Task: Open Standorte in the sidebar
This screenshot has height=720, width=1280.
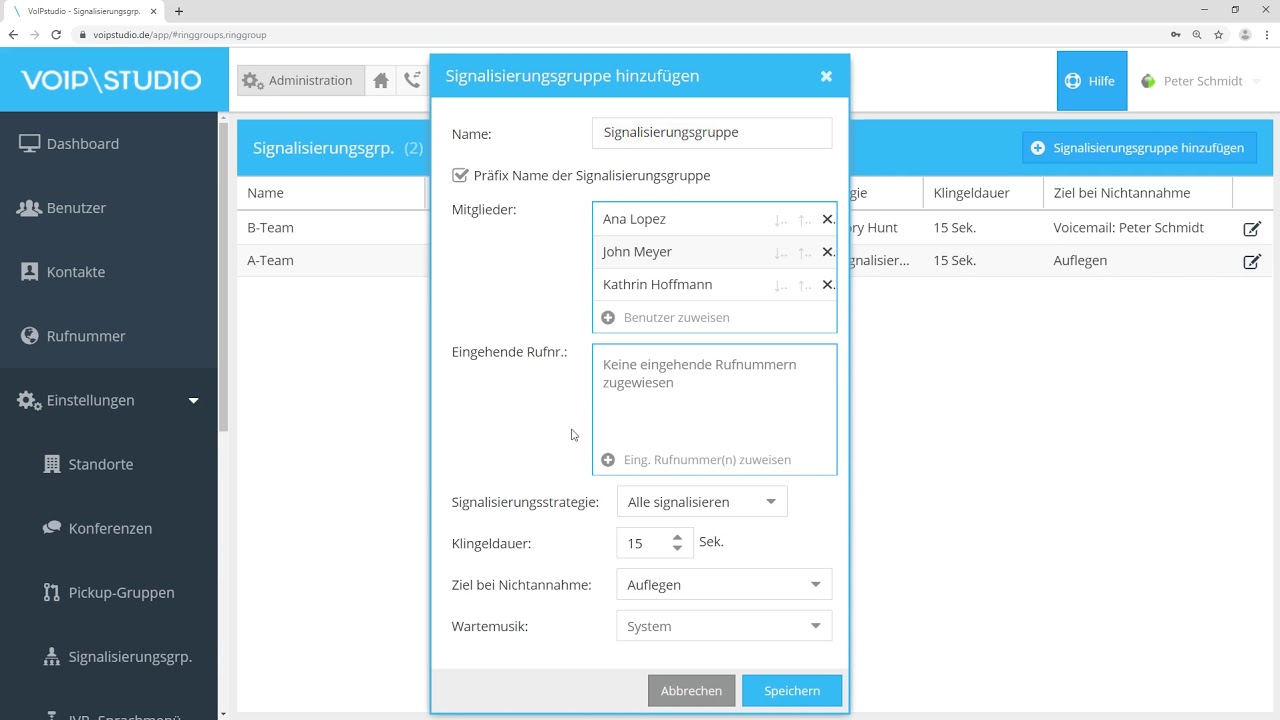Action: tap(108, 464)
